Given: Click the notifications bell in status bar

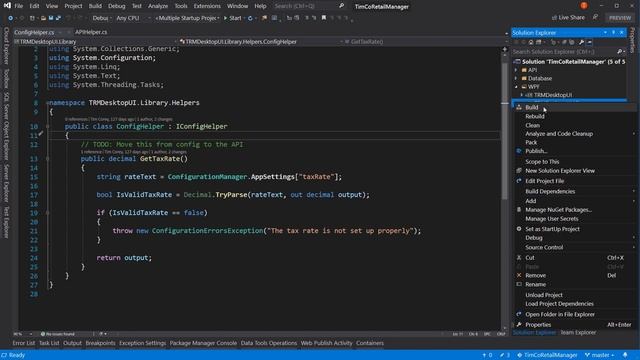Looking at the screenshot, I should pyautogui.click(x=625, y=355).
